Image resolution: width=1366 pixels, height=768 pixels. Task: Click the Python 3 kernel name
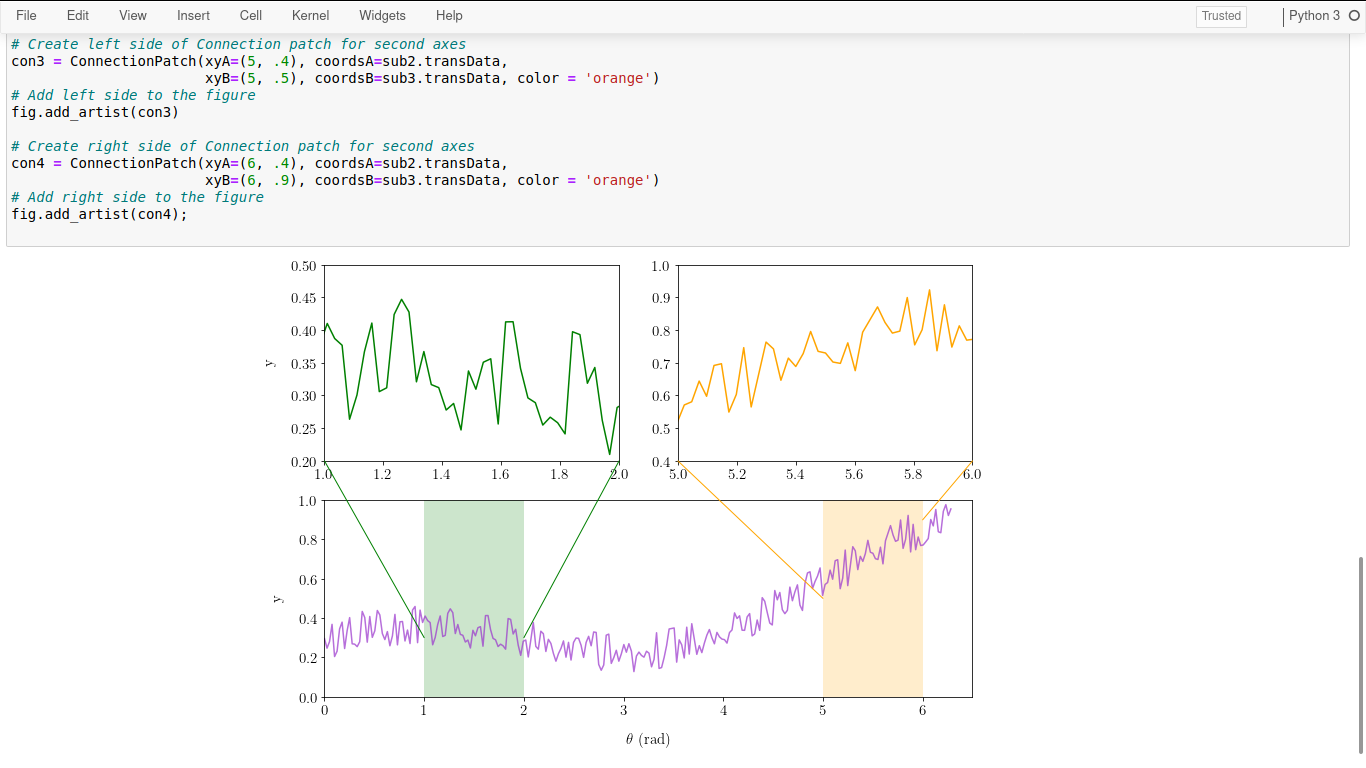point(1314,16)
